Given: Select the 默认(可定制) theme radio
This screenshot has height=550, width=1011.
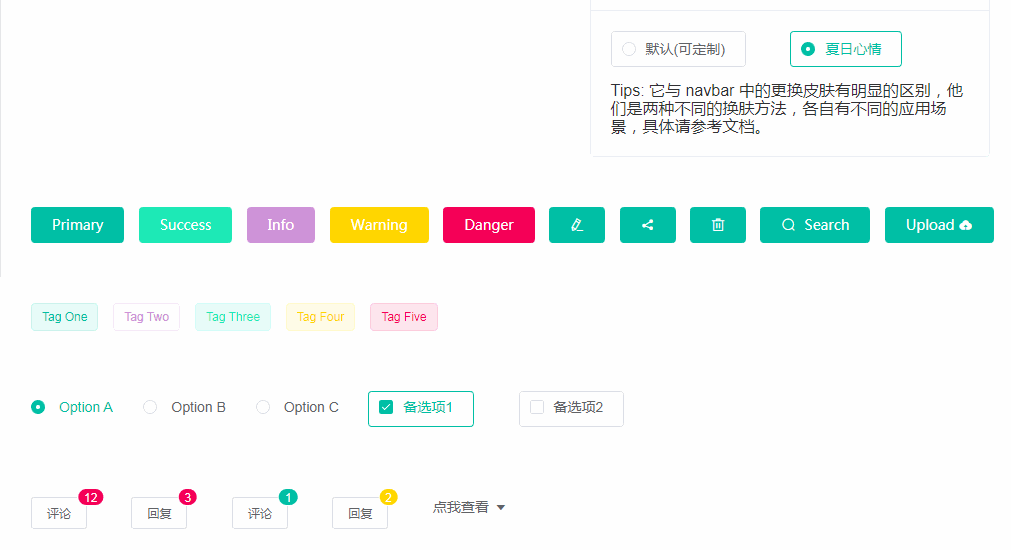Looking at the screenshot, I should pyautogui.click(x=678, y=49).
